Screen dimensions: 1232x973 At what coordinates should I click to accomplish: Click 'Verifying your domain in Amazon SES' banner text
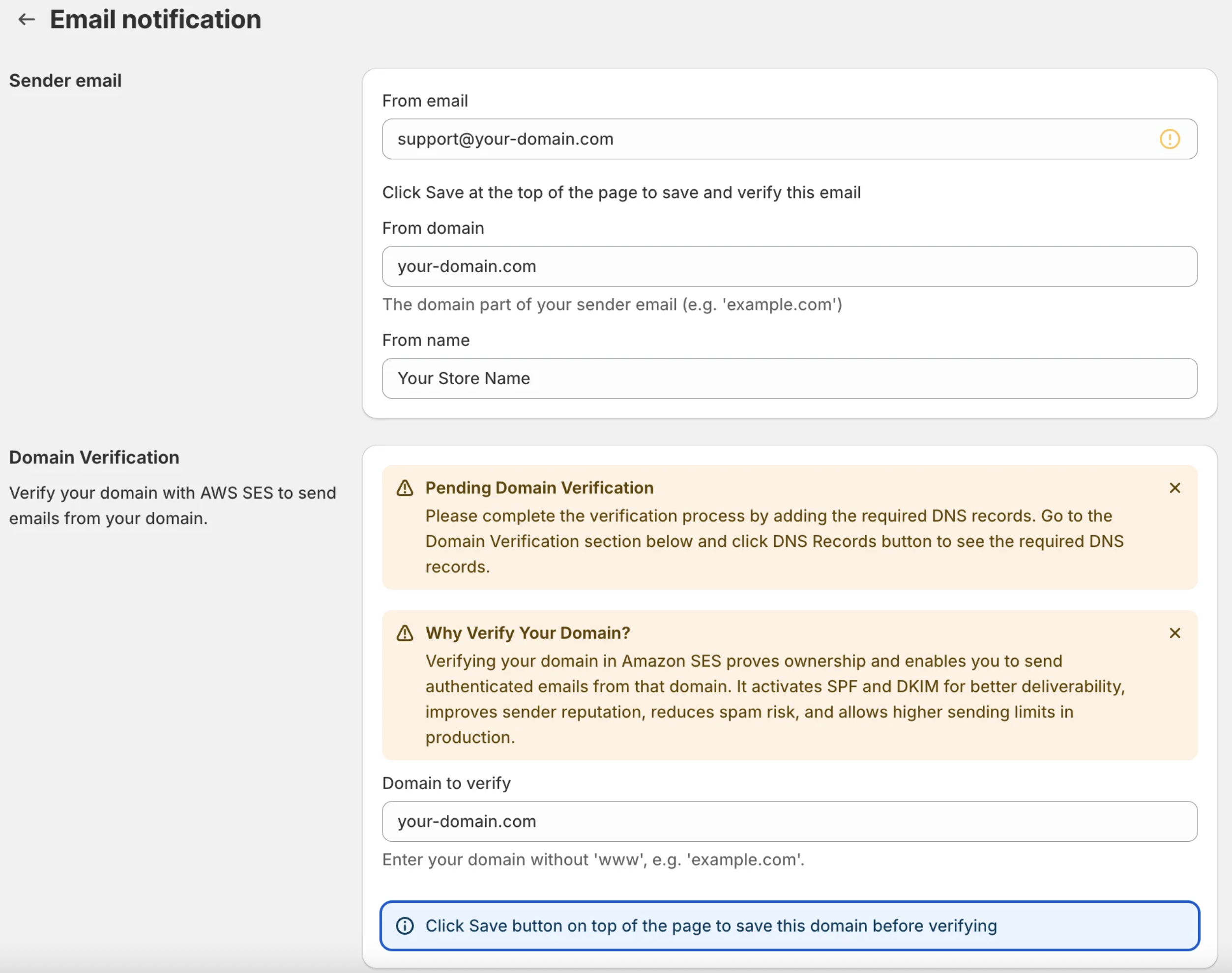pos(775,699)
